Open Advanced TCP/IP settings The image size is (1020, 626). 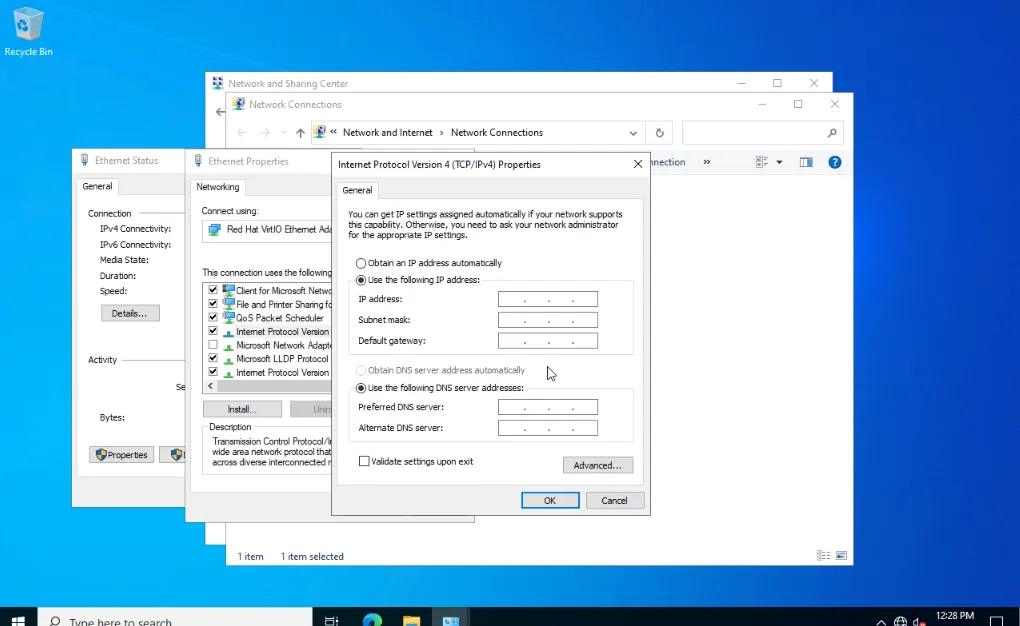coord(597,465)
